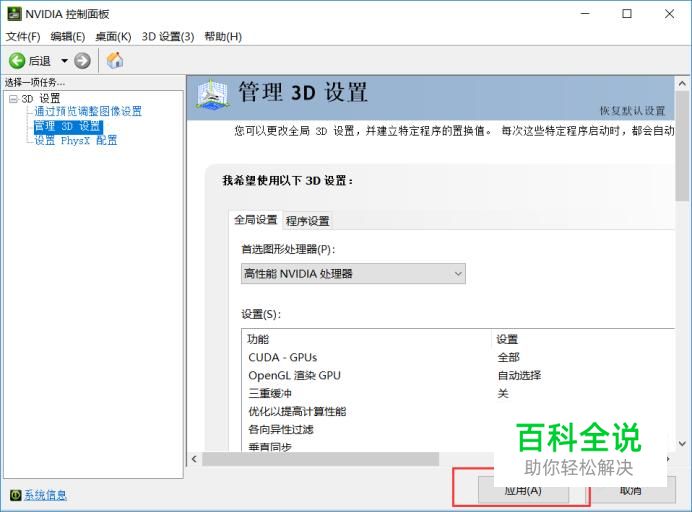The height and width of the screenshot is (512, 692).
Task: Click the green Back arrow icon
Action: tap(17, 60)
